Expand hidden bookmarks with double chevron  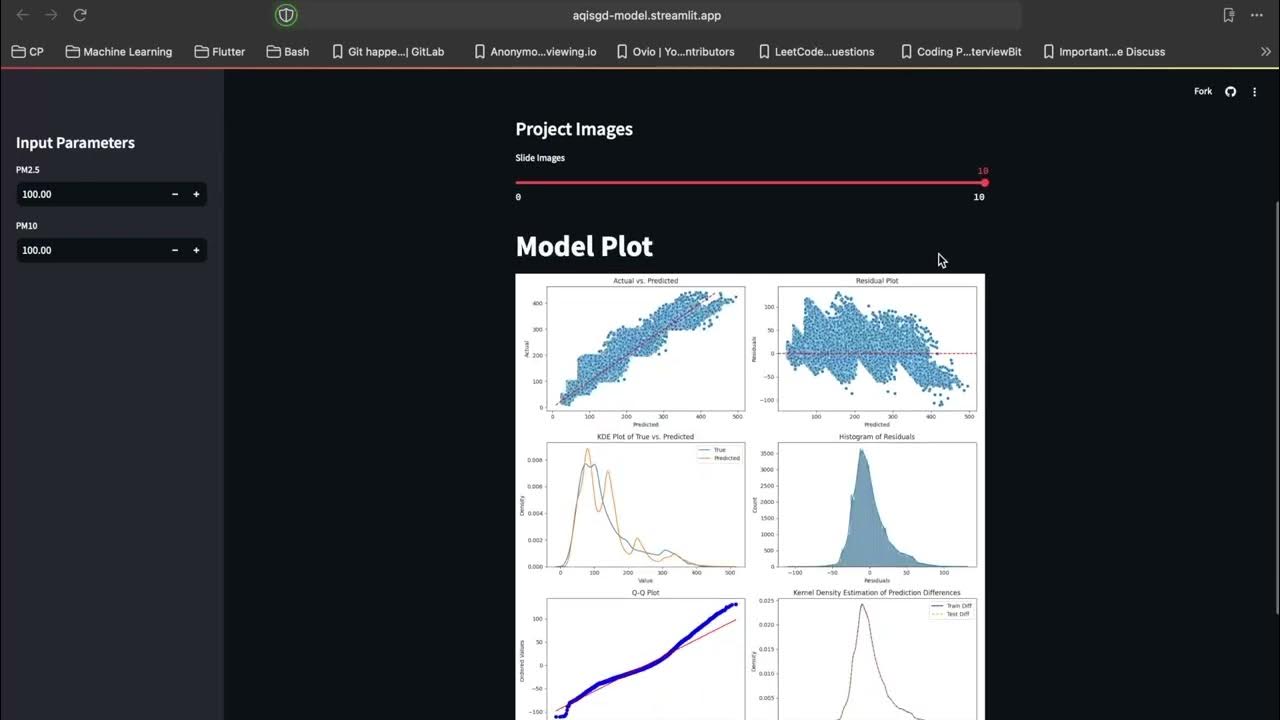[1266, 51]
